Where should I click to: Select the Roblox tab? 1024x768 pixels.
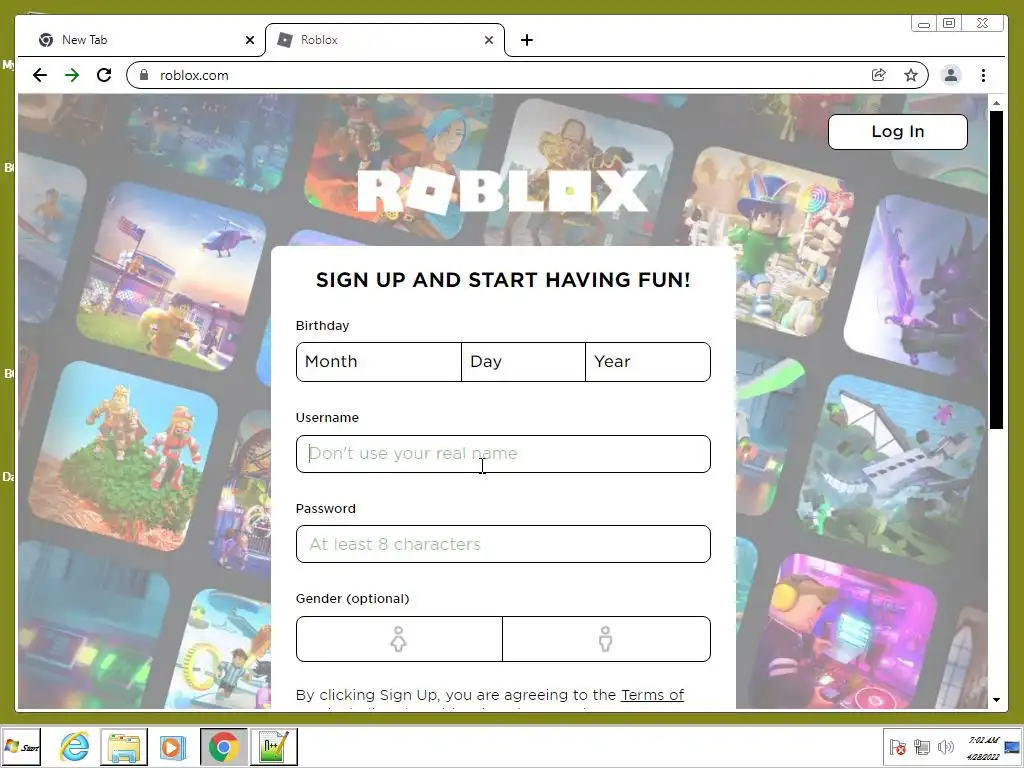(385, 40)
